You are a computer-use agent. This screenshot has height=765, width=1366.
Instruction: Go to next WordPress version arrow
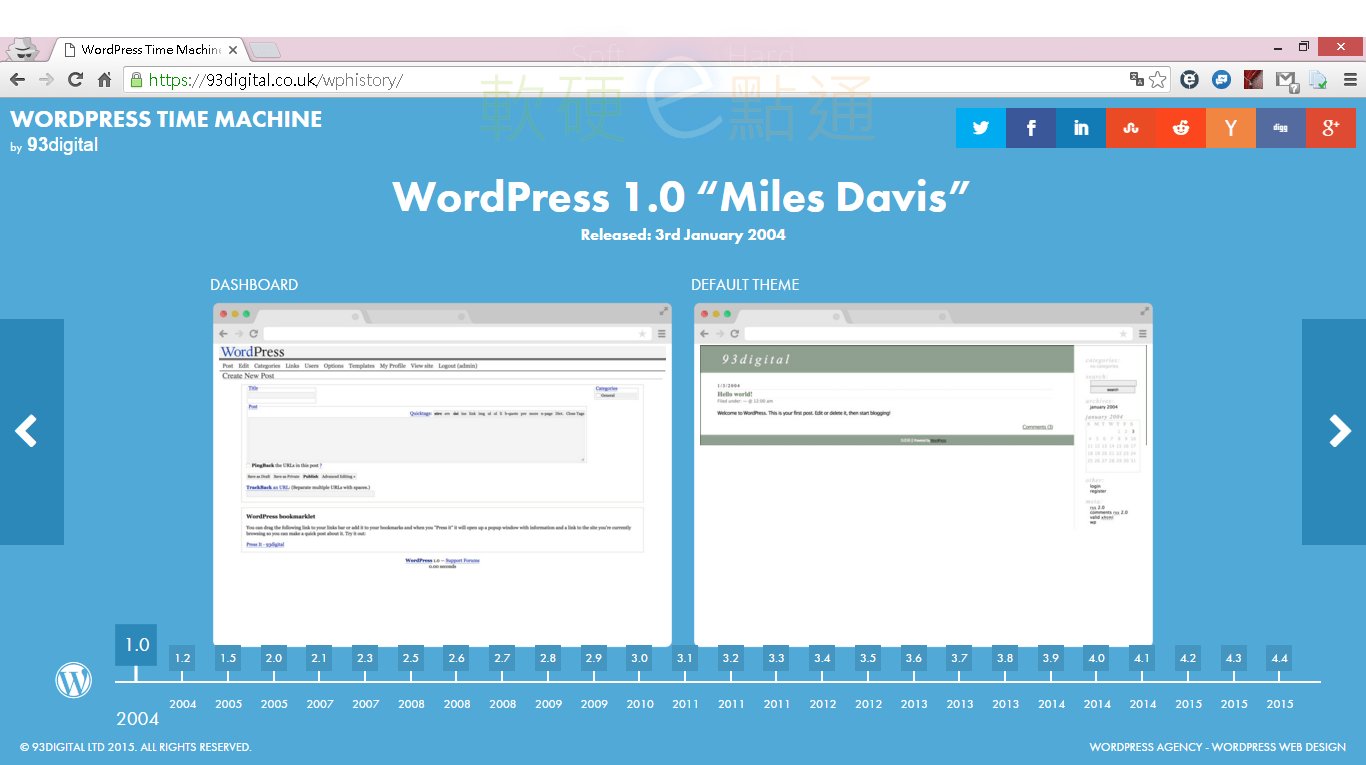point(1334,432)
